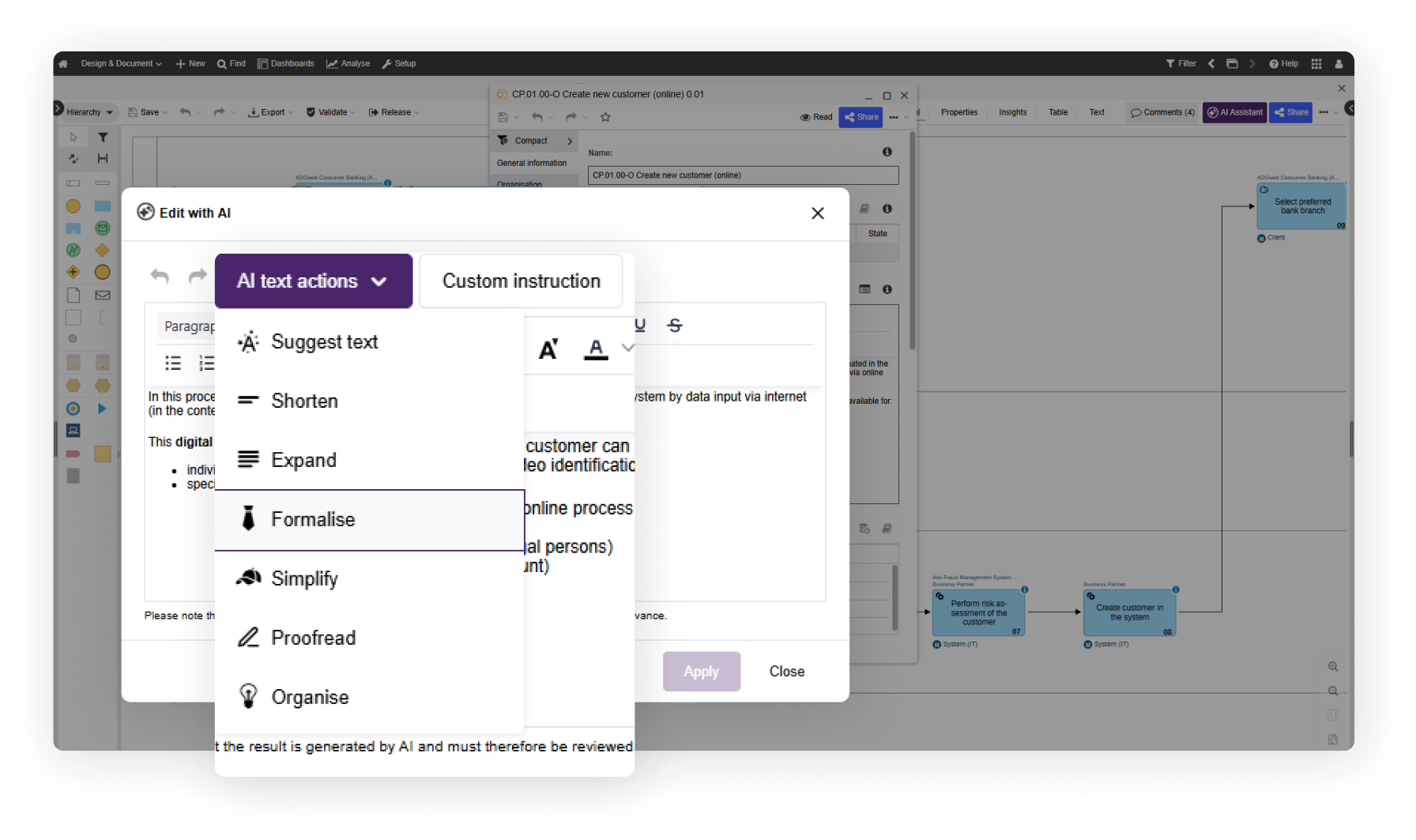Collapse the AI text actions dropdown
This screenshot has height=840, width=1416.
313,281
